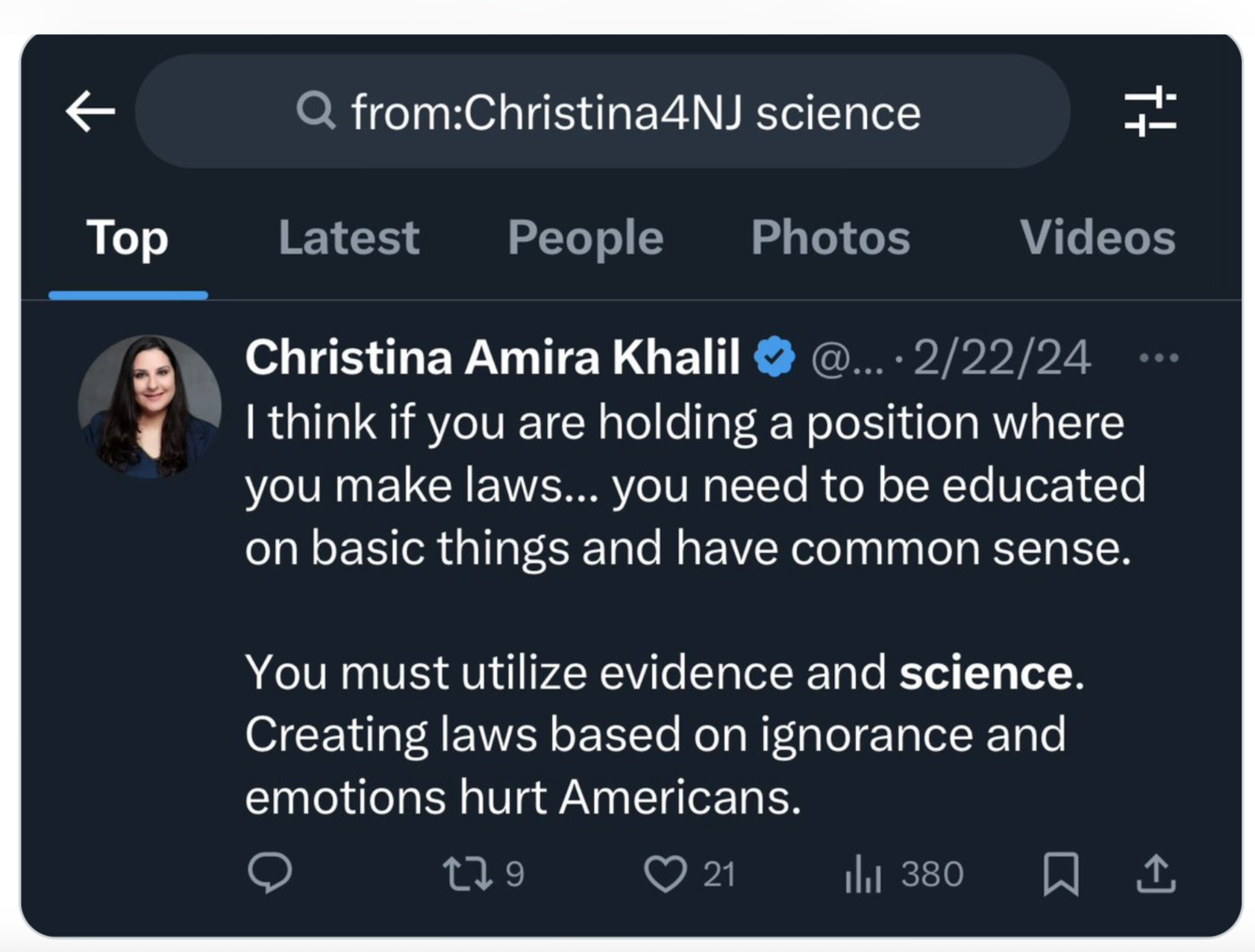Open search filter settings icon
Image resolution: width=1255 pixels, height=952 pixels.
click(1150, 112)
